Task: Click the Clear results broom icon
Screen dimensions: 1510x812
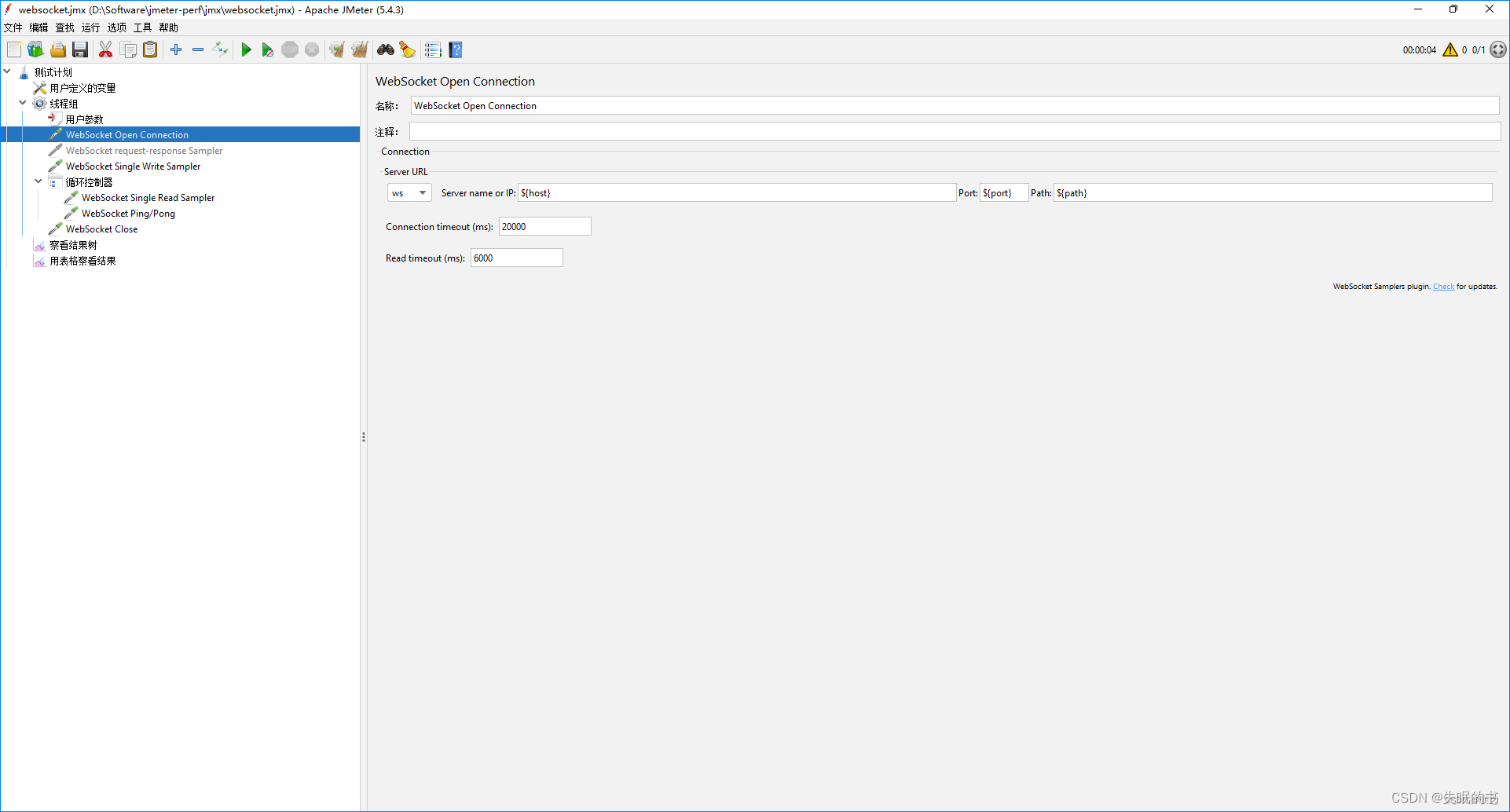Action: click(x=337, y=49)
